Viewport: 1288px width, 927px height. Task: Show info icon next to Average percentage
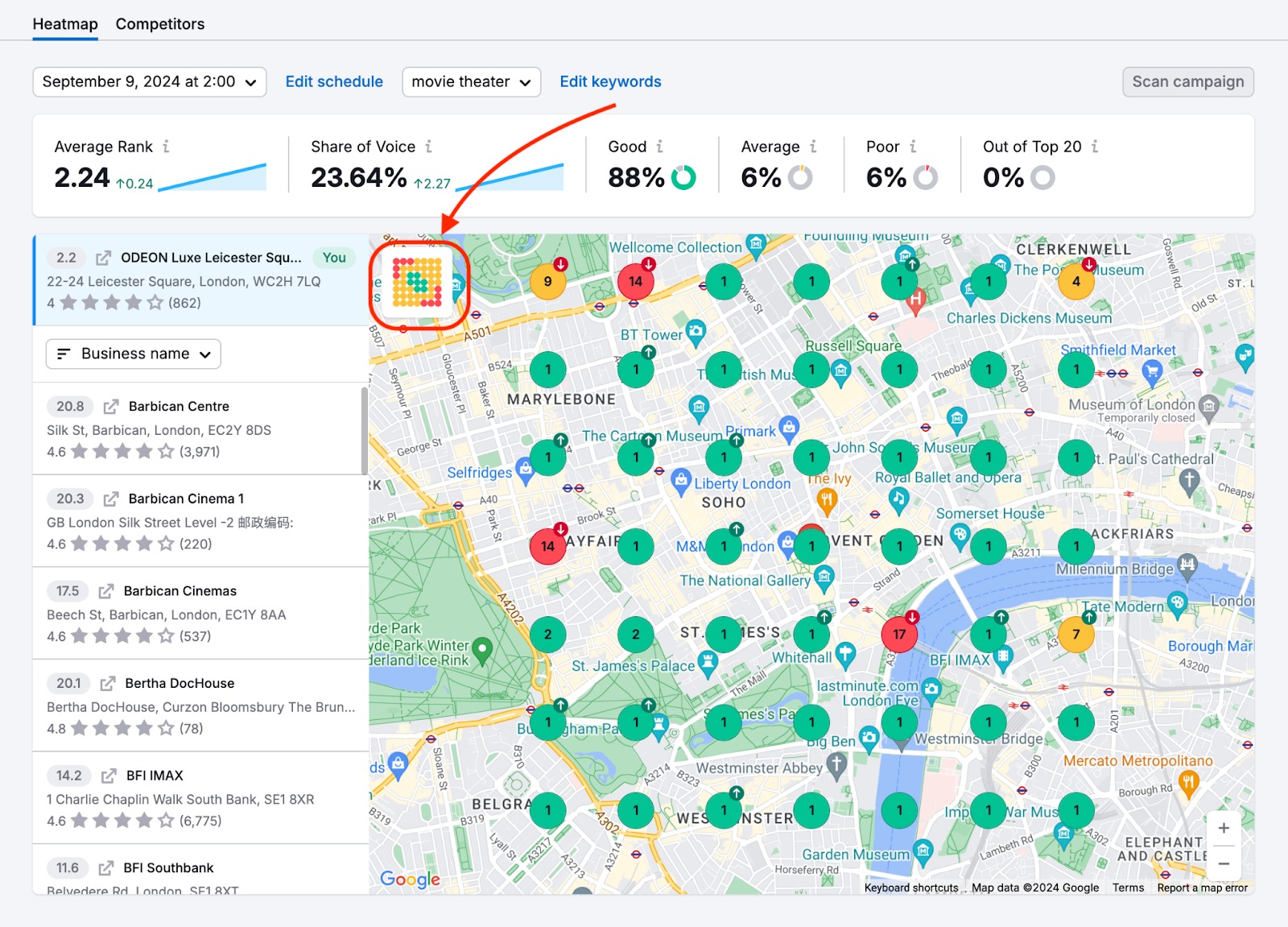click(813, 147)
